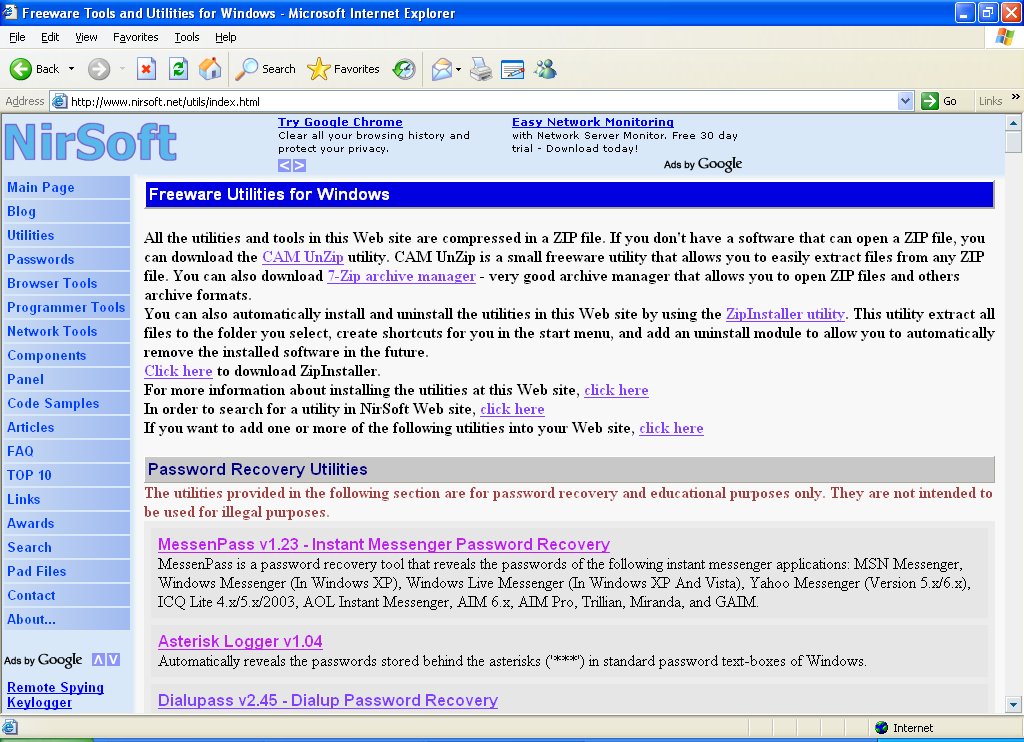Open the Asterisk Logger v1.04 link
Screen dimensions: 1024x742
[x=240, y=641]
